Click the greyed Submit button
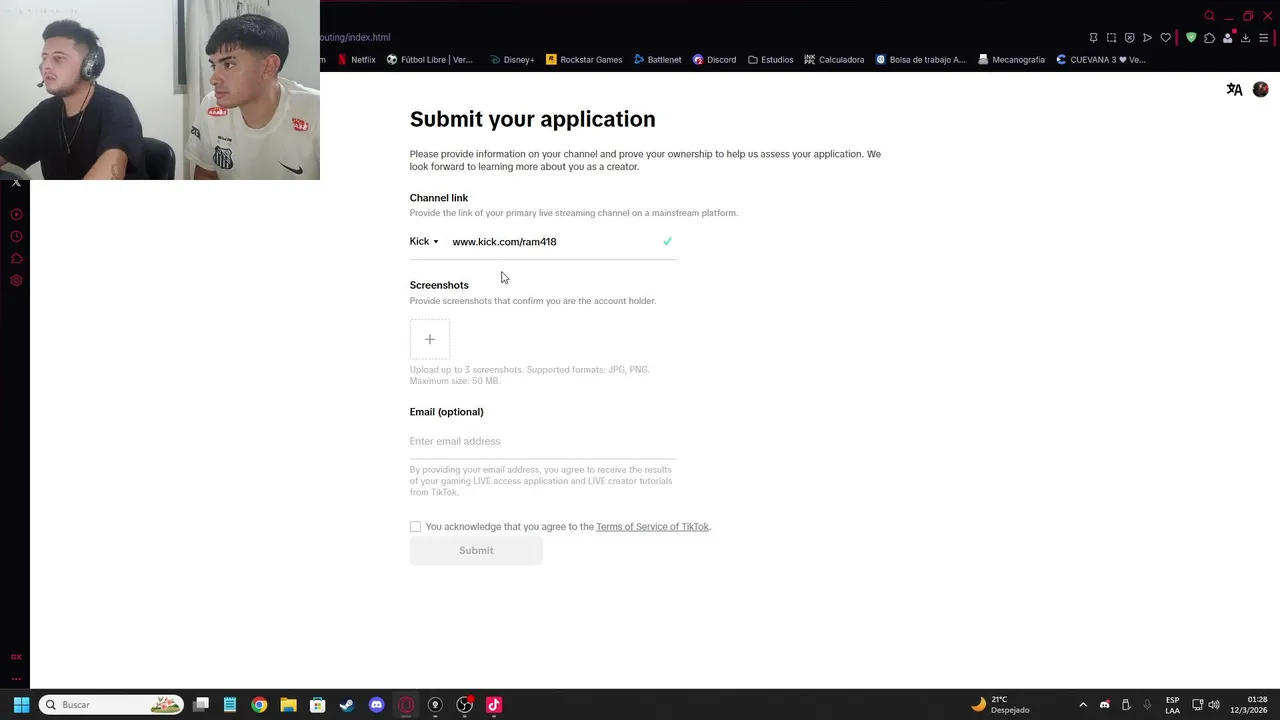Image resolution: width=1280 pixels, height=720 pixels. pyautogui.click(x=476, y=550)
